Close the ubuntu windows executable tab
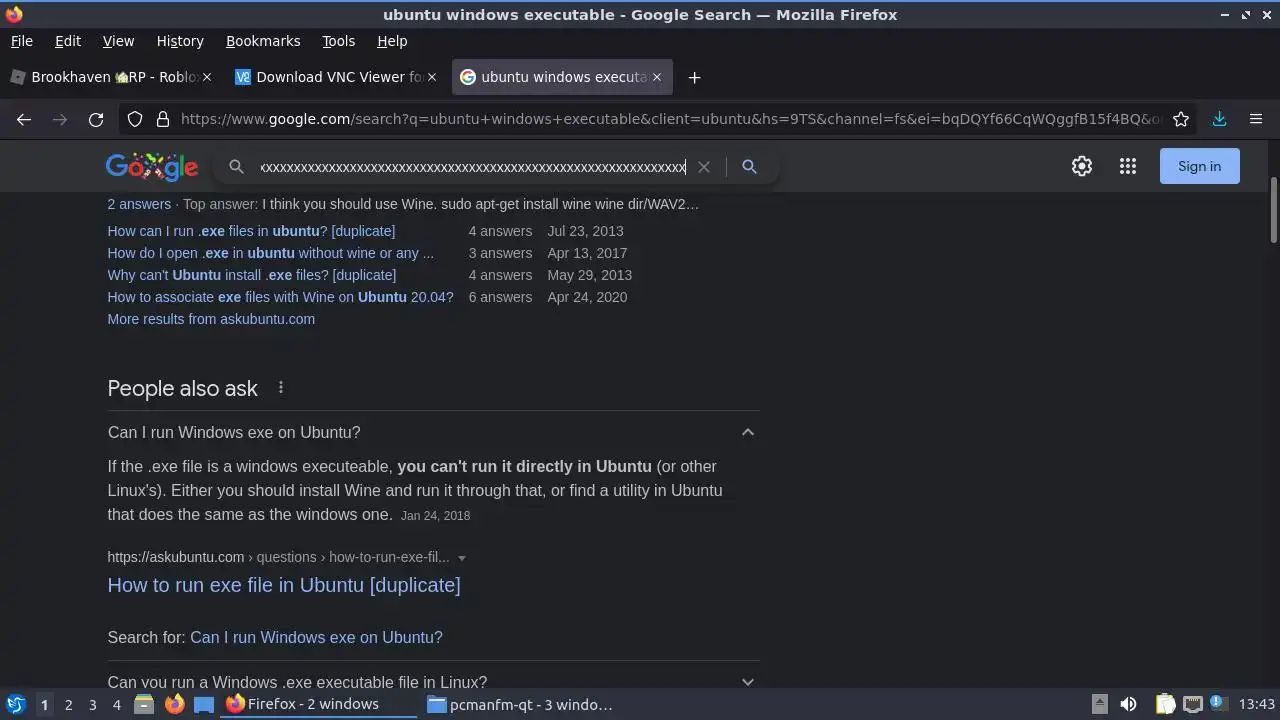The width and height of the screenshot is (1280, 720). [657, 77]
